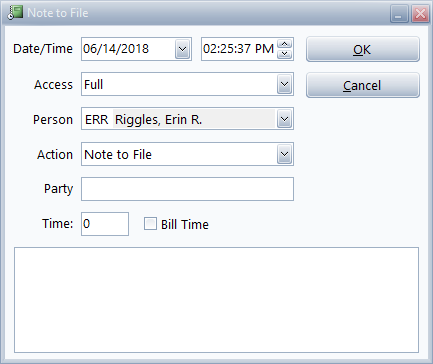Image resolution: width=433 pixels, height=364 pixels.
Task: Decrease time with the down spinner arrow
Action: coord(284,54)
